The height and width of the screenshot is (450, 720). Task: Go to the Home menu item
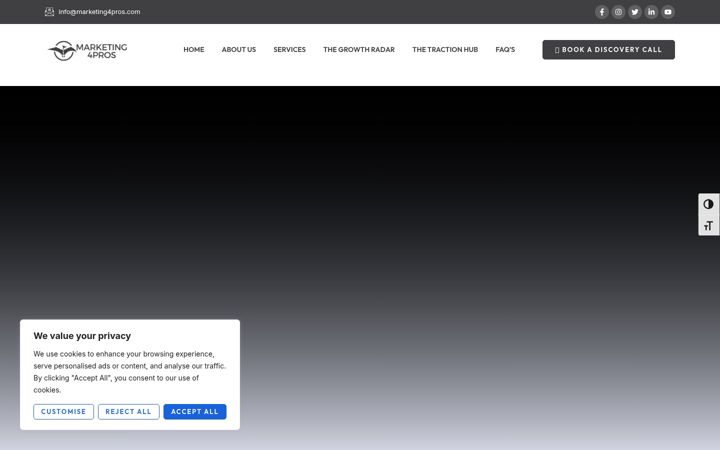(x=194, y=50)
